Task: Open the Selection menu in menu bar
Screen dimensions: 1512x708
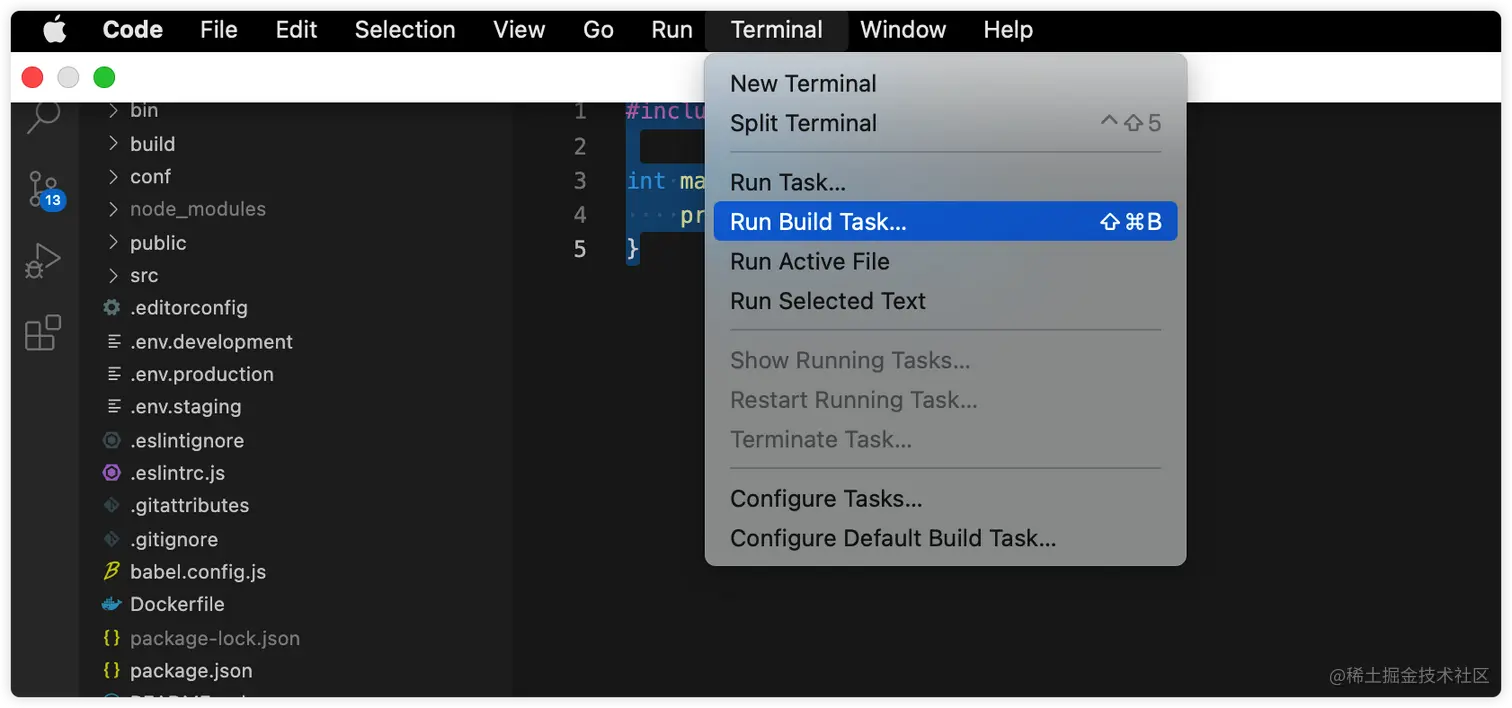Action: pyautogui.click(x=405, y=30)
